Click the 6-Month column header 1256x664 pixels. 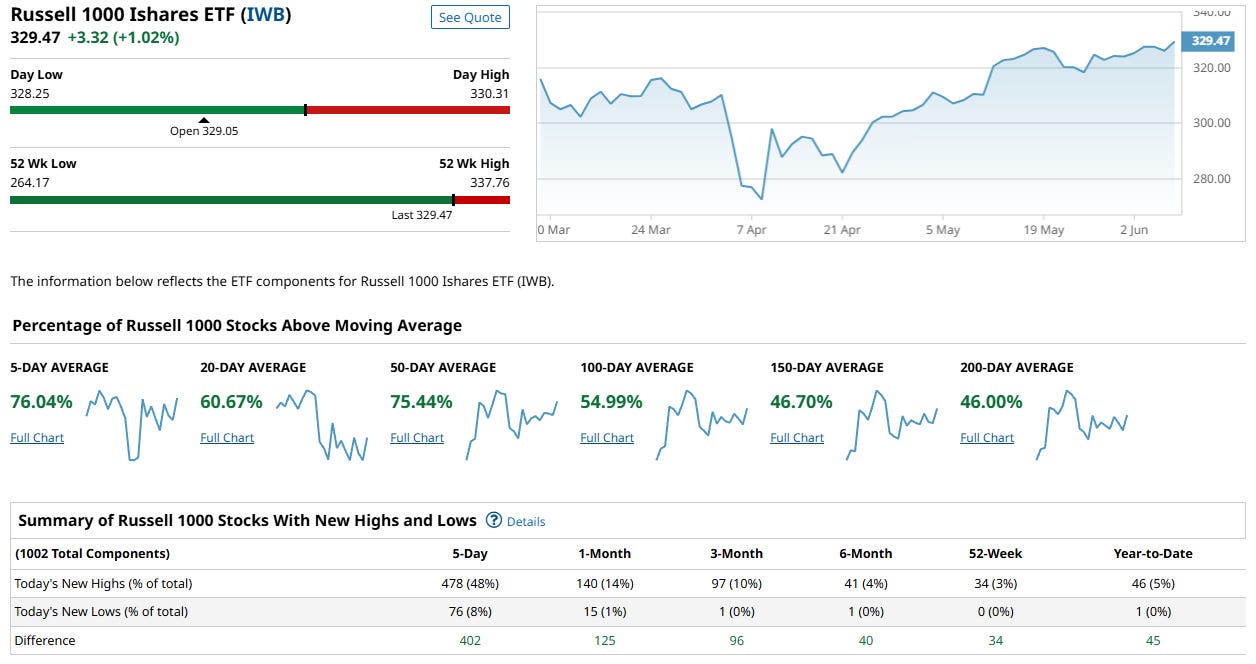click(x=866, y=553)
